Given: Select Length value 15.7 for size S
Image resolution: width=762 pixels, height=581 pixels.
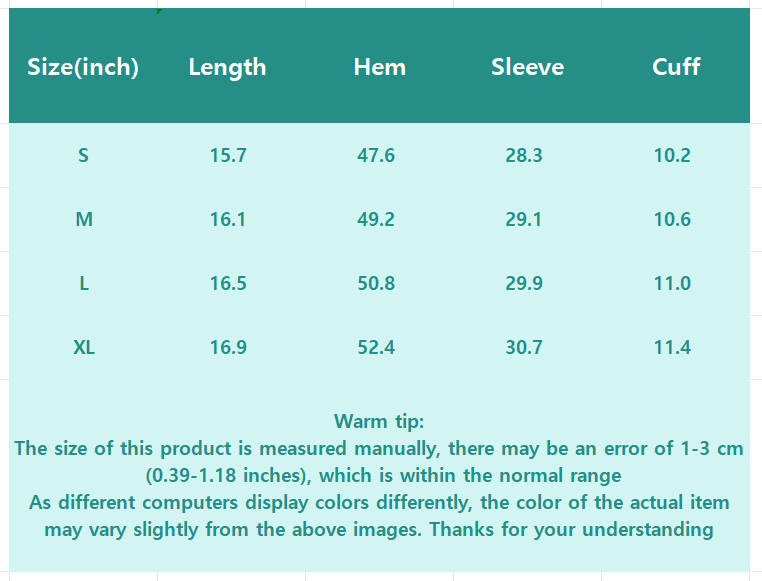Looking at the screenshot, I should click(x=228, y=155).
